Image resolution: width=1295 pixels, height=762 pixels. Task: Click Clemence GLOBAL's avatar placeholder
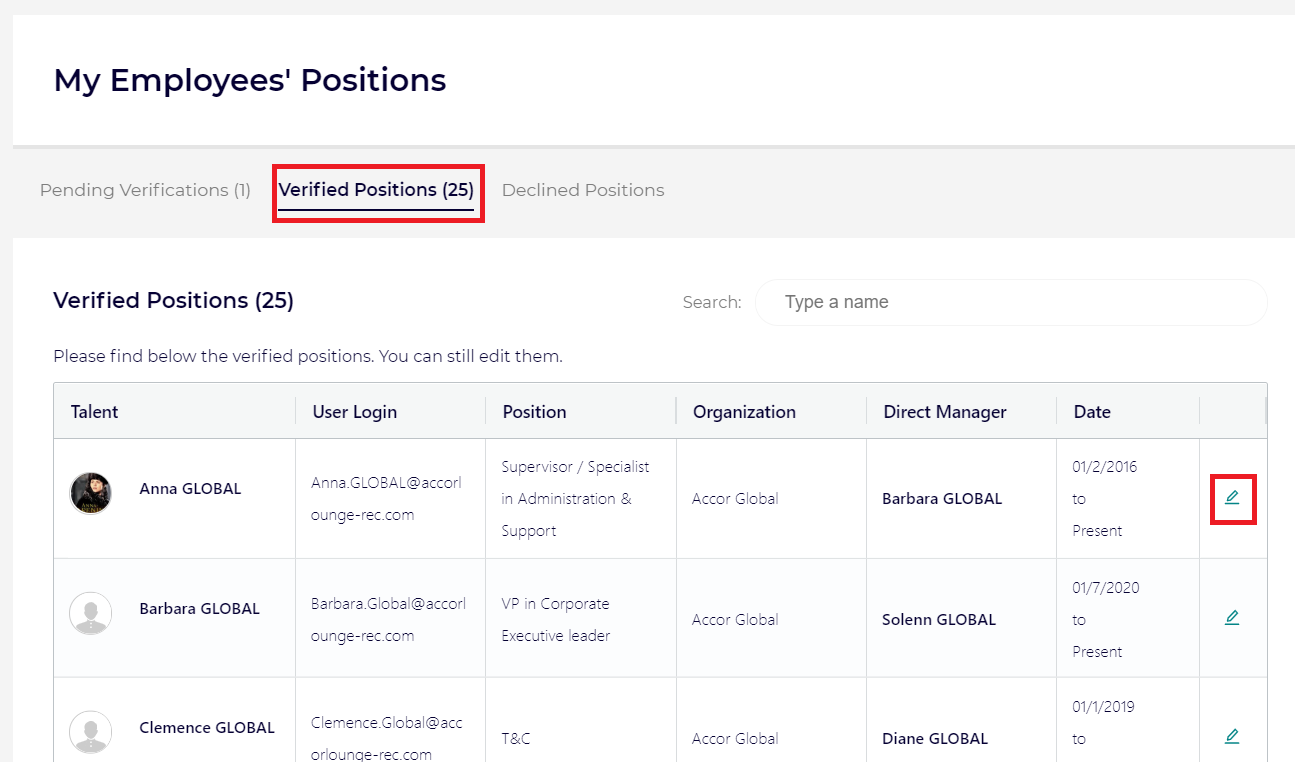[x=90, y=731]
